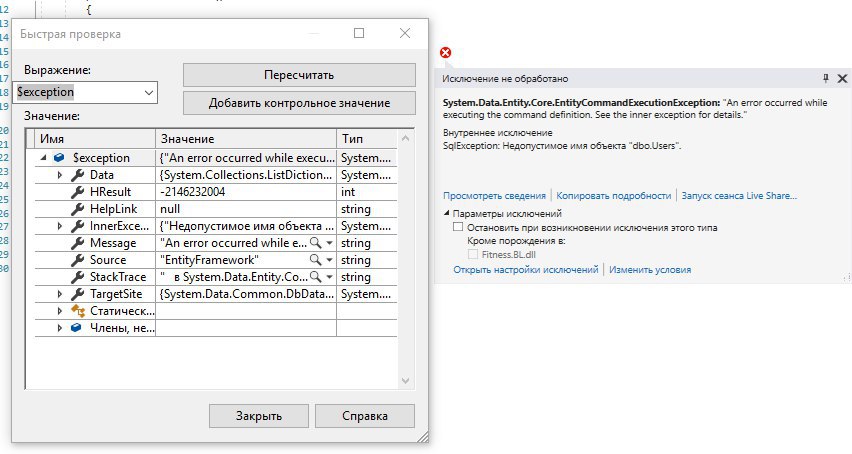Toggle the Fitness.BL.dll exclusion checkbox
The image size is (852, 454).
point(474,255)
